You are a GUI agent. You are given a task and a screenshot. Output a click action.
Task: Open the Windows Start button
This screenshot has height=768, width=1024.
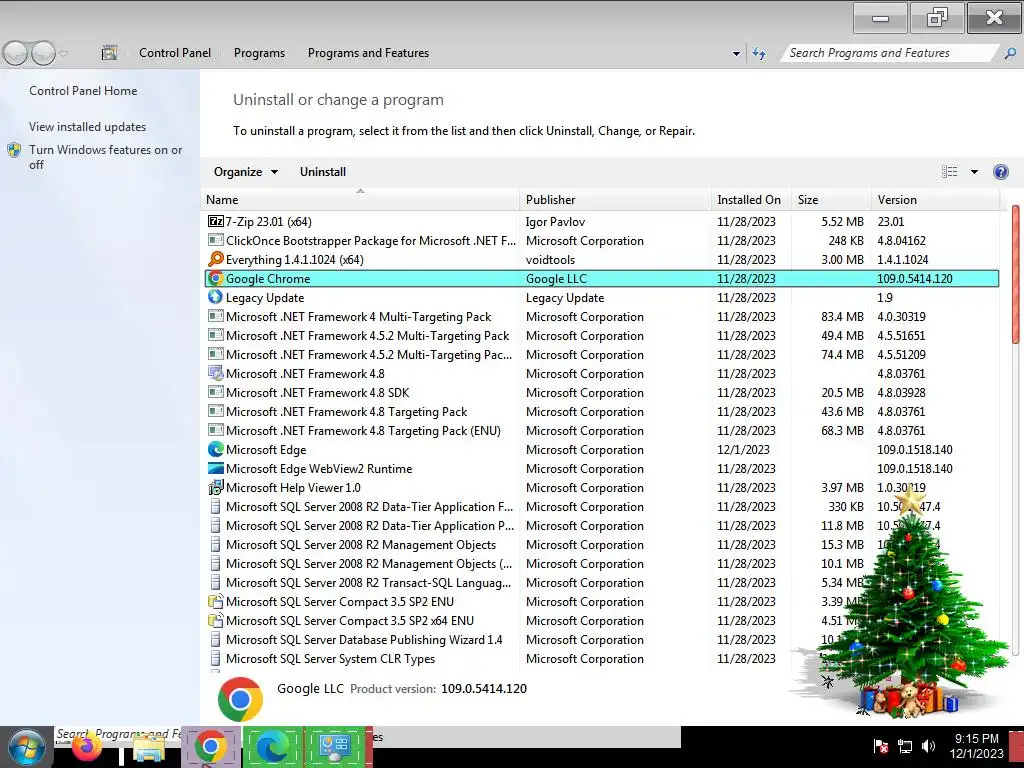coord(27,747)
